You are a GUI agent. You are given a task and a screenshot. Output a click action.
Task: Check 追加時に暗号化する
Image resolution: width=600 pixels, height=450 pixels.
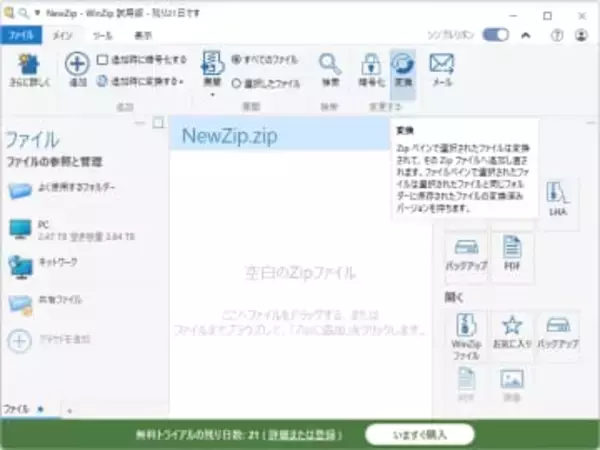[x=102, y=60]
